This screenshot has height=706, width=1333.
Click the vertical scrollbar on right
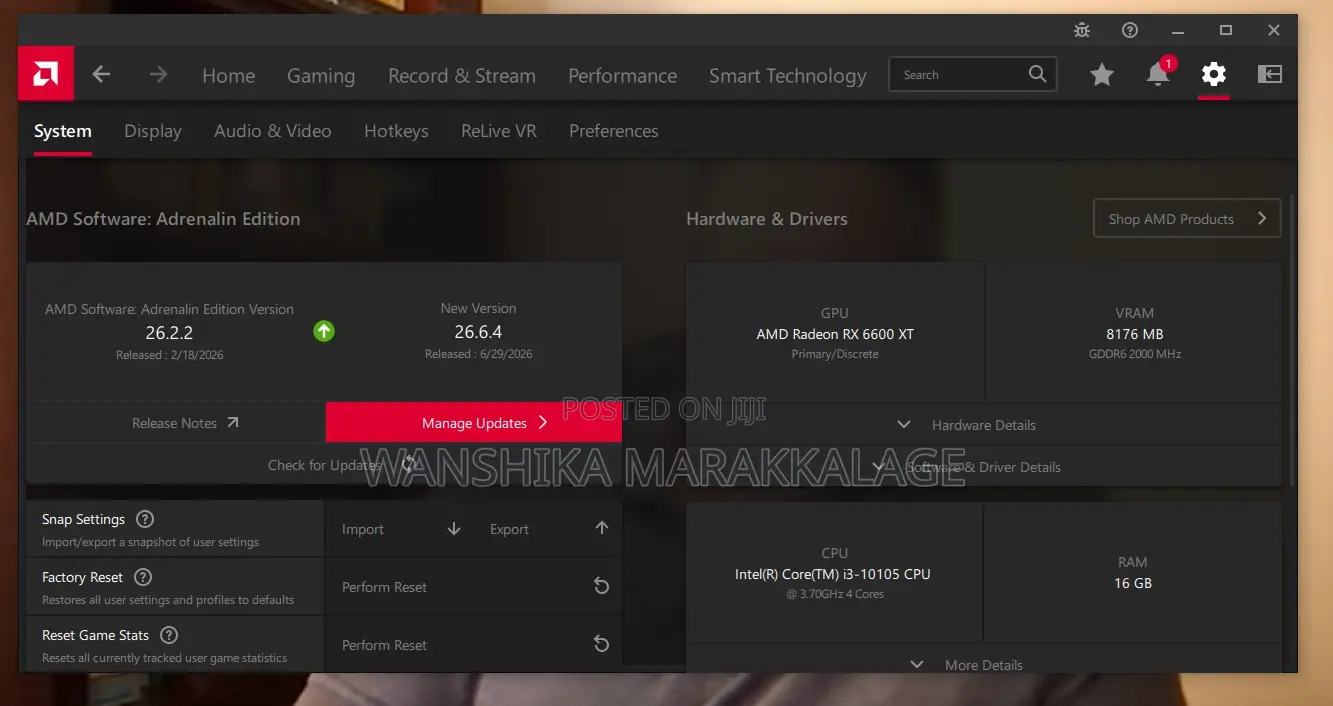[x=1292, y=340]
